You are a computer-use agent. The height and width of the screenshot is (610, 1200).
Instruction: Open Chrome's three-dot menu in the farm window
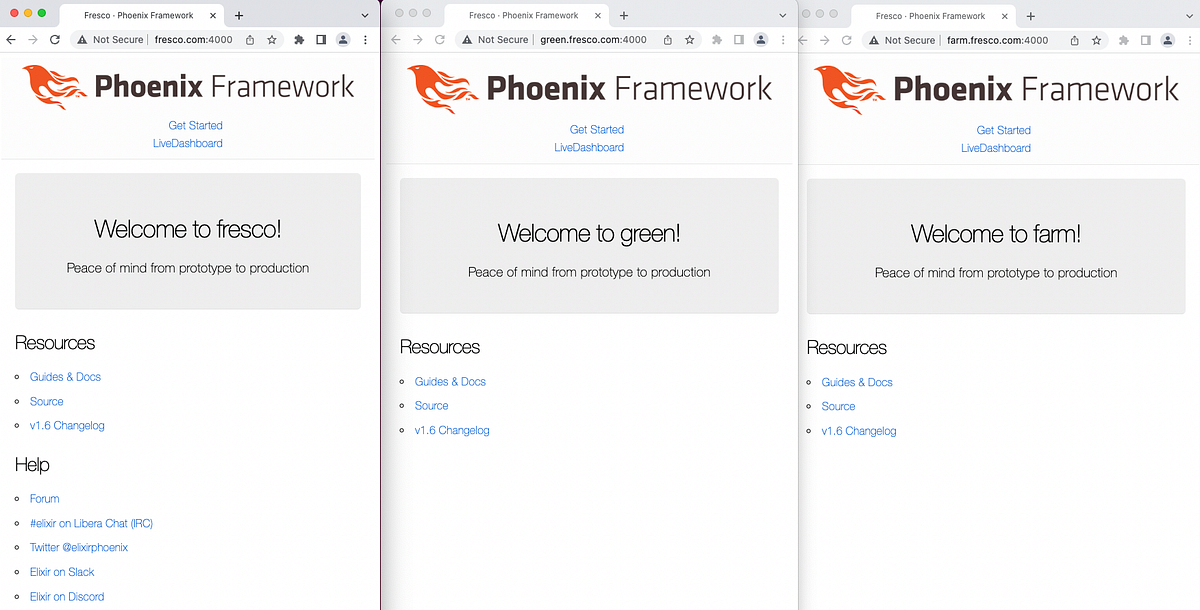[x=1192, y=40]
